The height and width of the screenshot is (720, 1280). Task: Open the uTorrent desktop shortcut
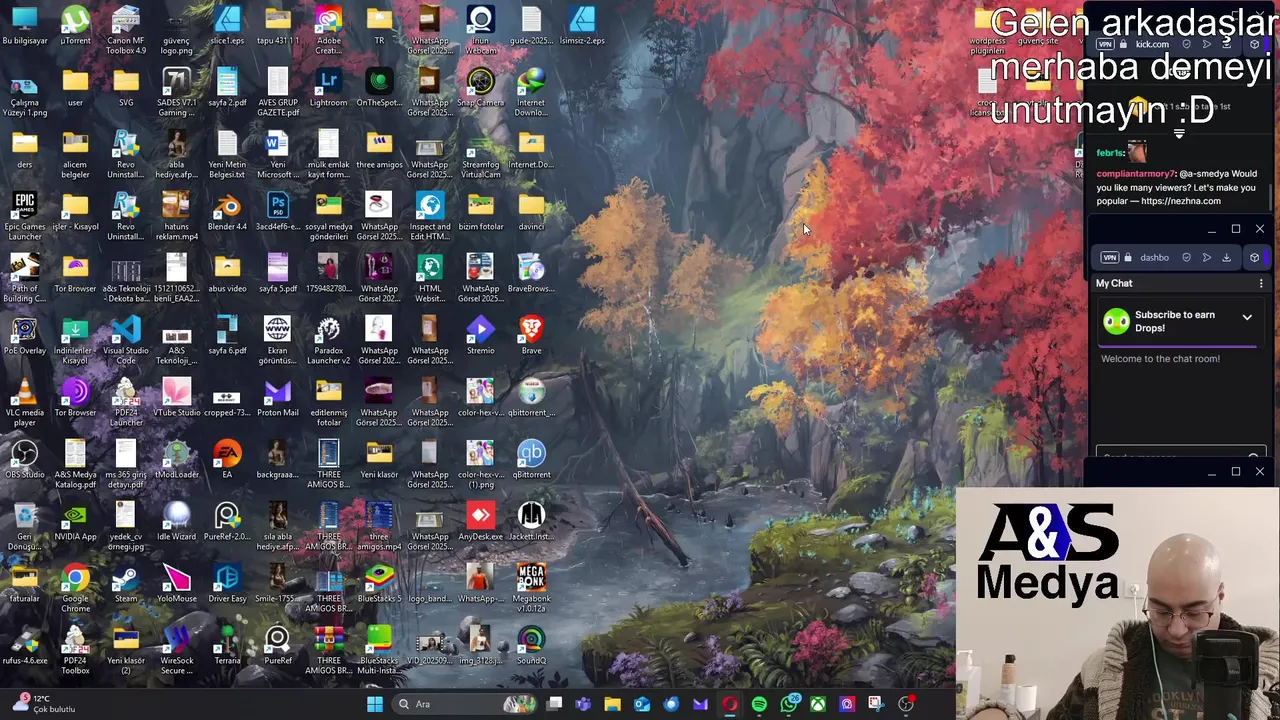tap(75, 26)
